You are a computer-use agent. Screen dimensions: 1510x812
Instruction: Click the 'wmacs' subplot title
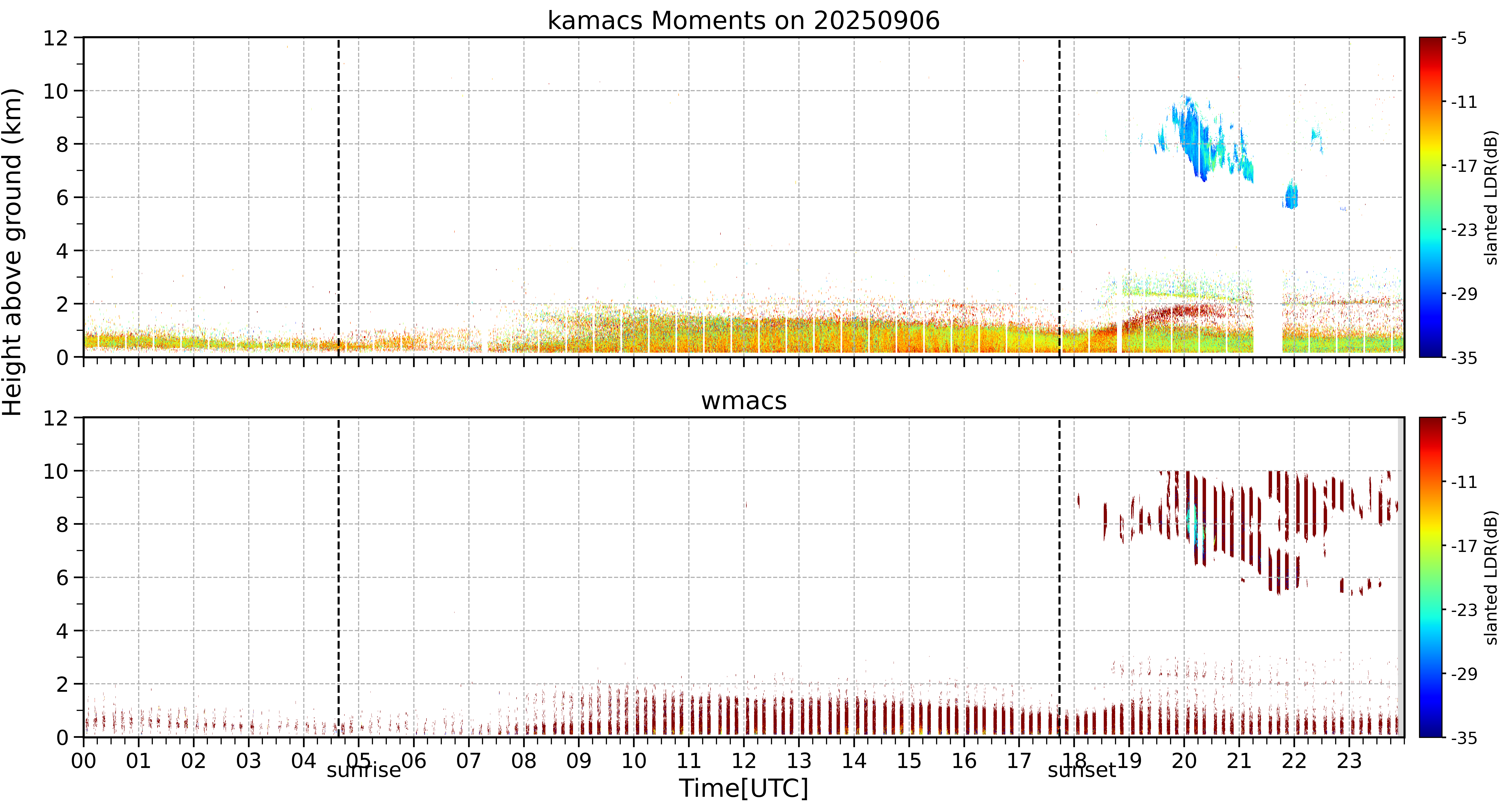[x=744, y=401]
